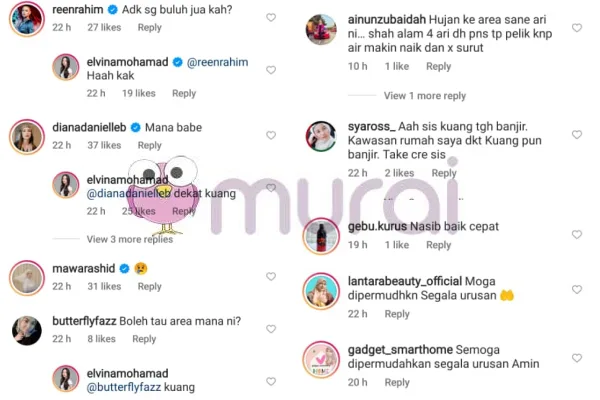Reply to reenrahim's comment
The image size is (600, 400).
click(150, 28)
